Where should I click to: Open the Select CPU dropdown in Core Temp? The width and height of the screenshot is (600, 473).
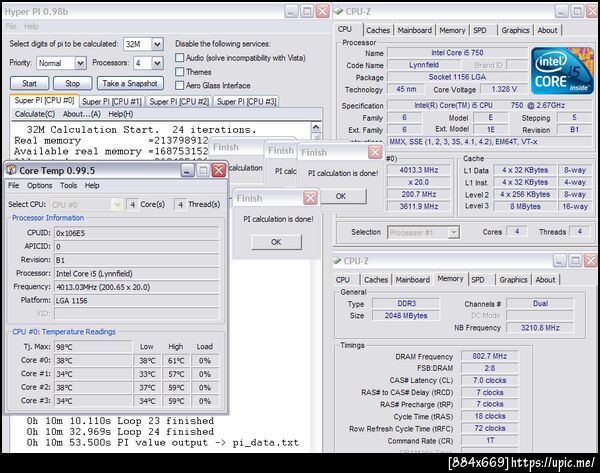click(x=117, y=204)
